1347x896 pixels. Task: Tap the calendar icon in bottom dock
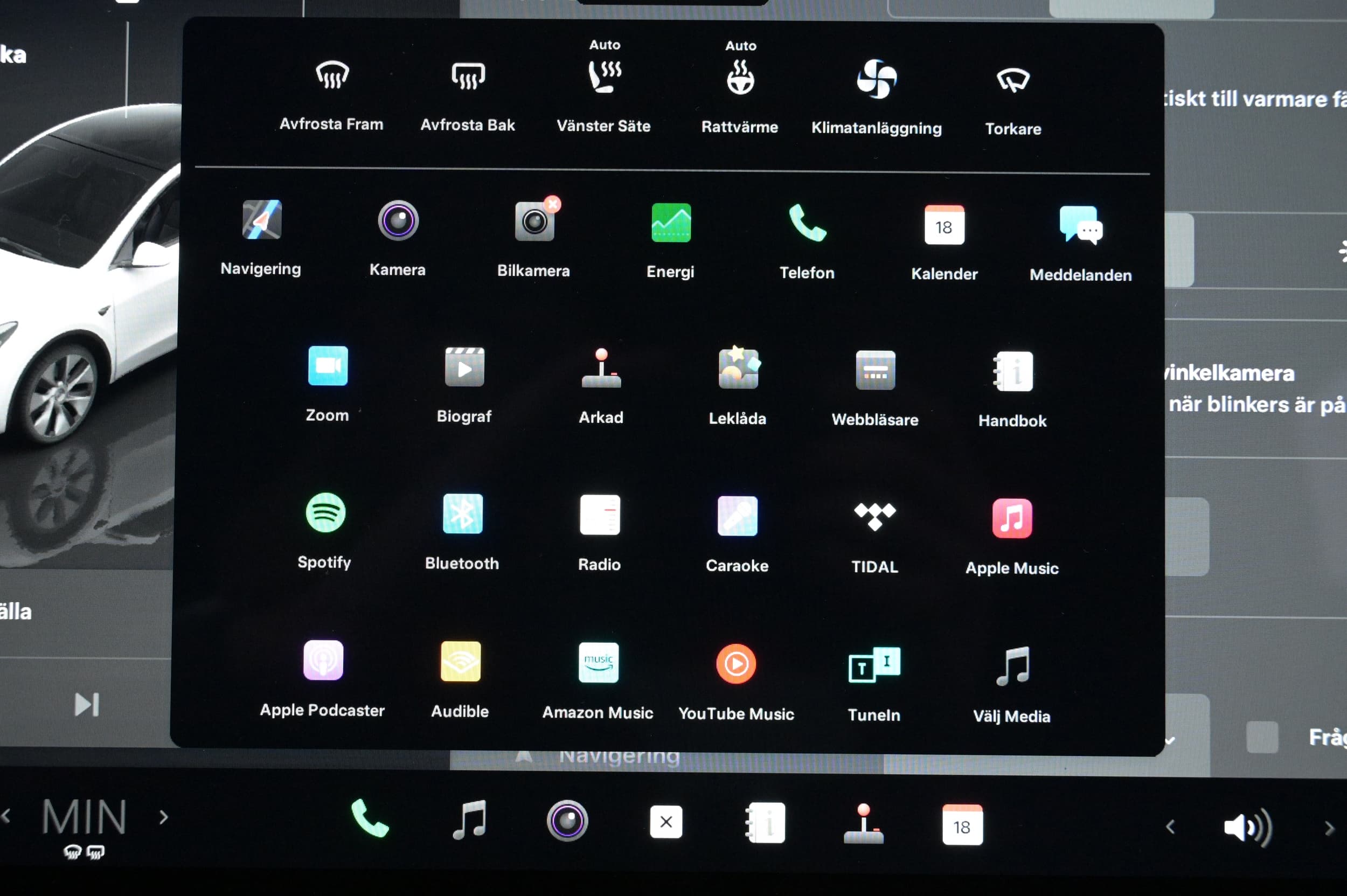click(x=962, y=824)
